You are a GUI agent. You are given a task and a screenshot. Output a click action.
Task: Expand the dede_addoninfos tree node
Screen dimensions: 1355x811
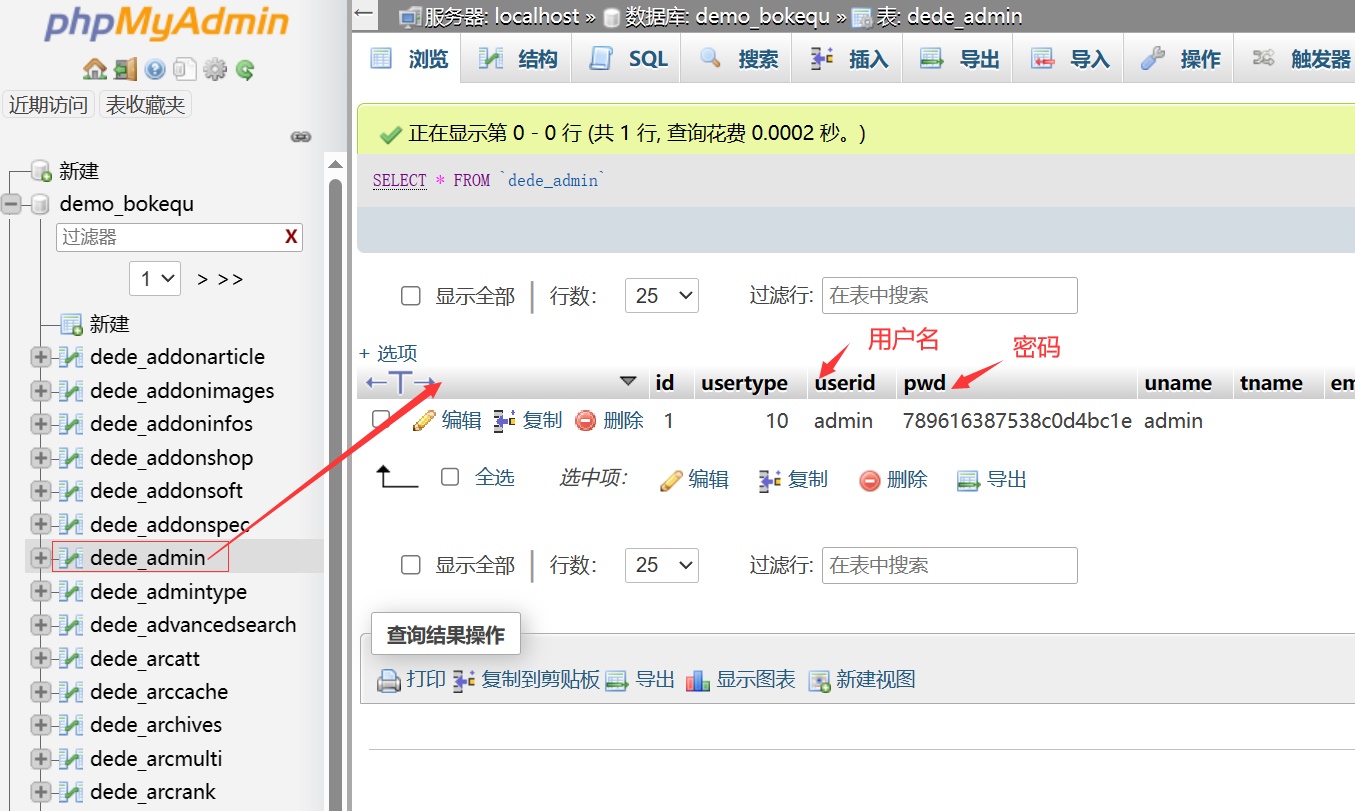click(40, 424)
